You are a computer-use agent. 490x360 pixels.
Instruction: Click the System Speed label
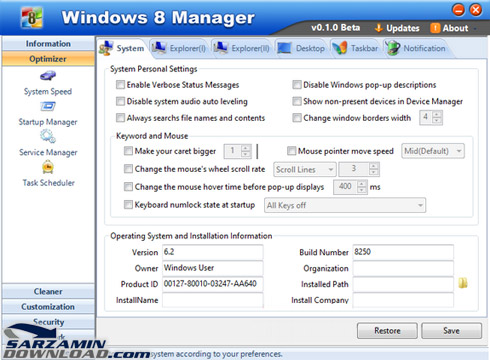point(48,91)
